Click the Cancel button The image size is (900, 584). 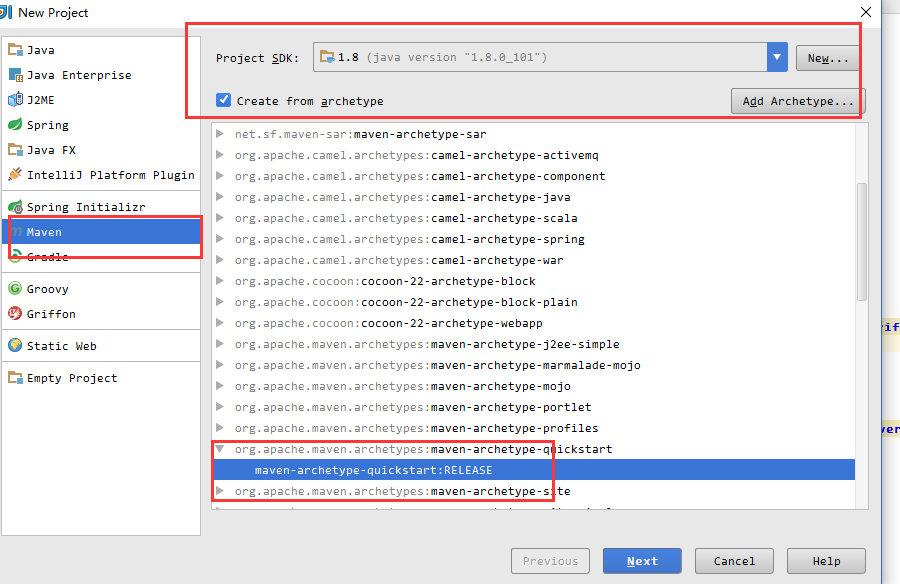click(x=734, y=561)
